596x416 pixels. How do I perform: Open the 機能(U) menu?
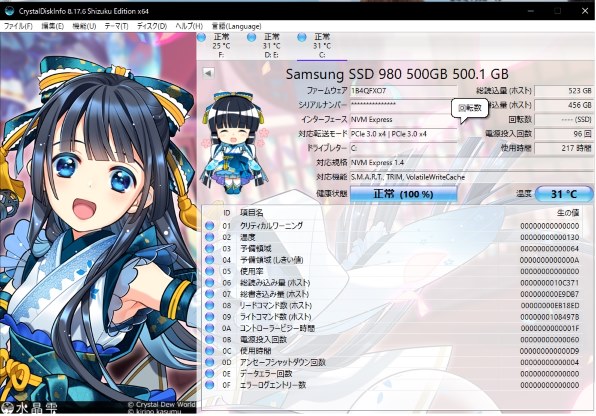pos(84,26)
